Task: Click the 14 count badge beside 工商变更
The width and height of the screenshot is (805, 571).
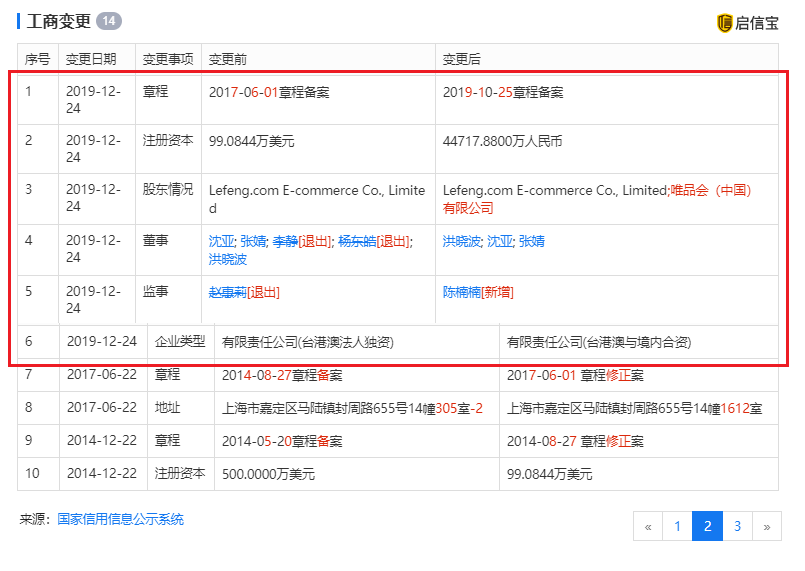Action: pos(108,21)
